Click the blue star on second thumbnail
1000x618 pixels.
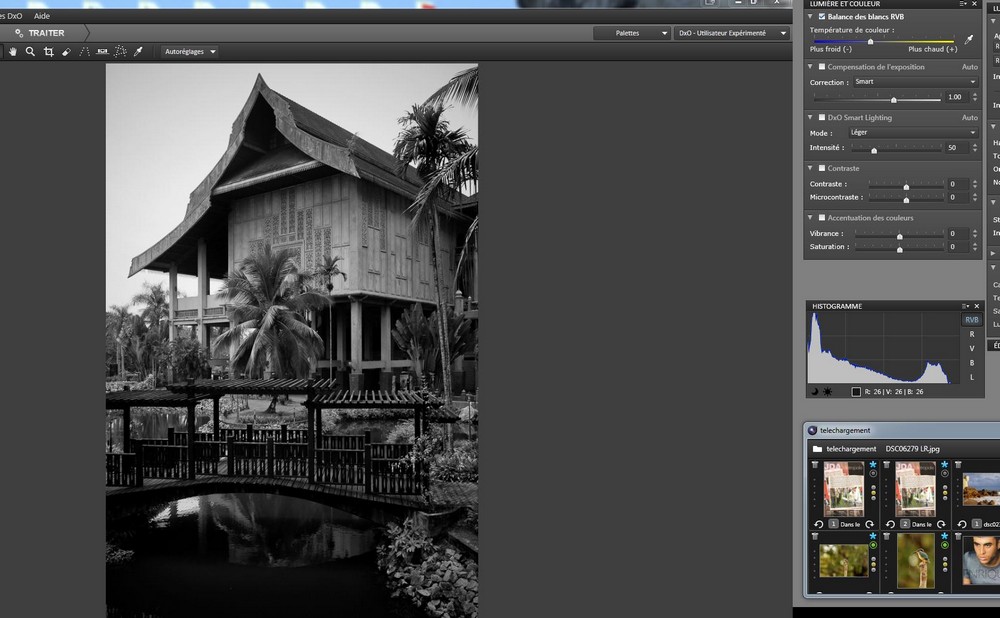[945, 465]
